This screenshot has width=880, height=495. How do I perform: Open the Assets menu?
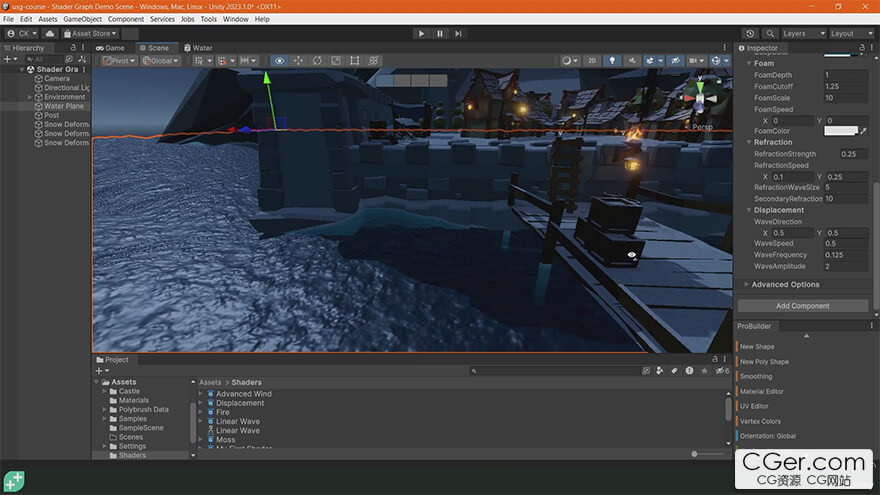tap(48, 19)
